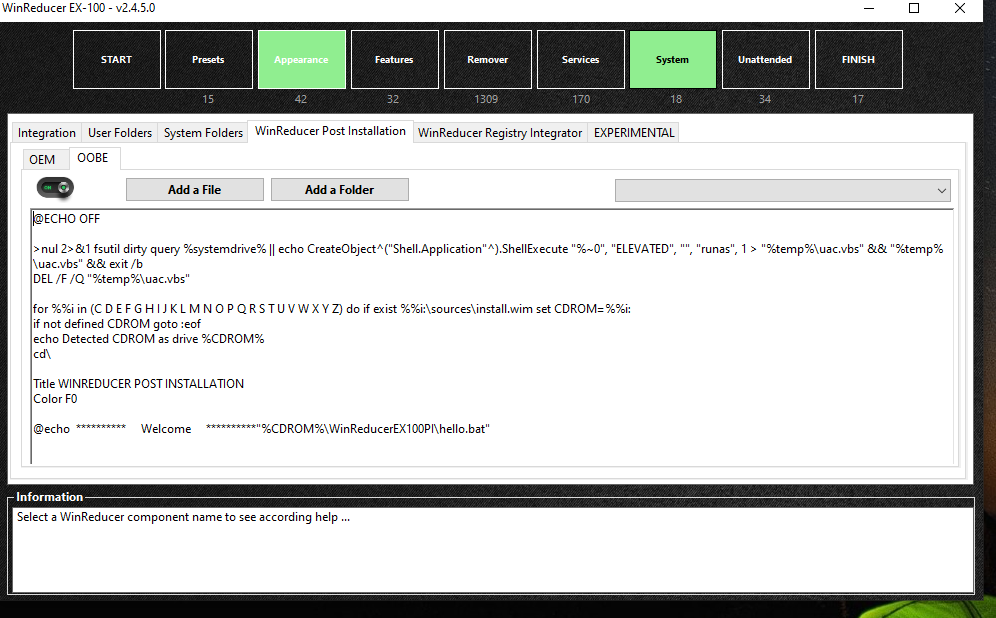The height and width of the screenshot is (618, 996).
Task: Switch to the User Folders tab
Action: [120, 133]
